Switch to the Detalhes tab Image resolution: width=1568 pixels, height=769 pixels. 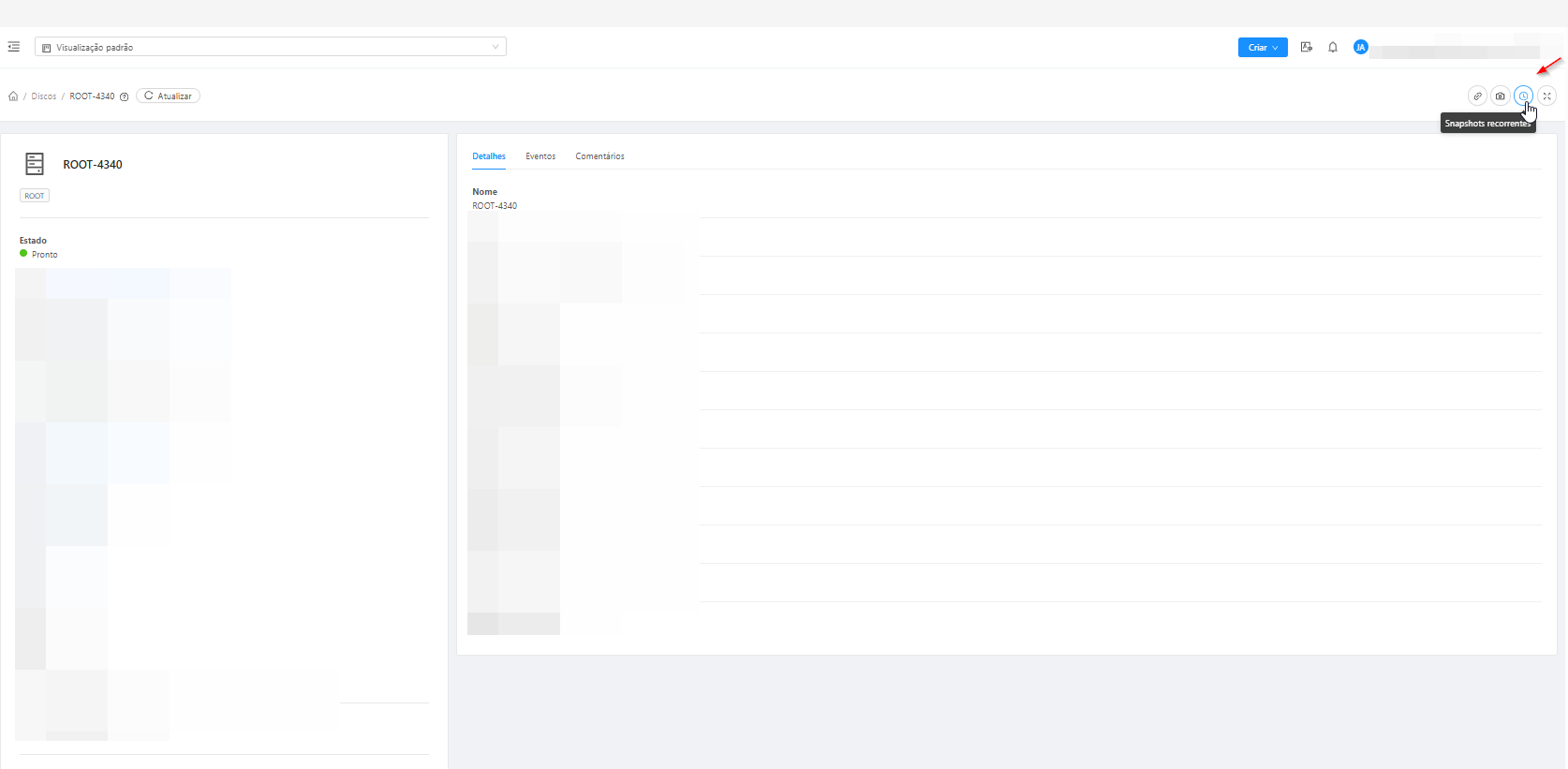click(x=489, y=156)
